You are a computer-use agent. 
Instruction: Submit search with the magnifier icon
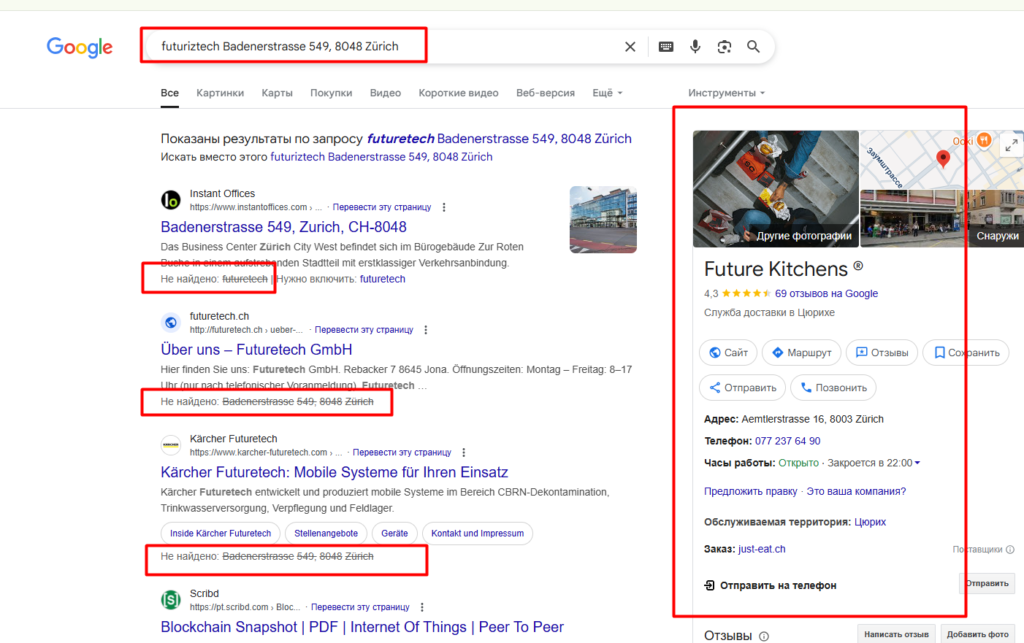[x=753, y=46]
